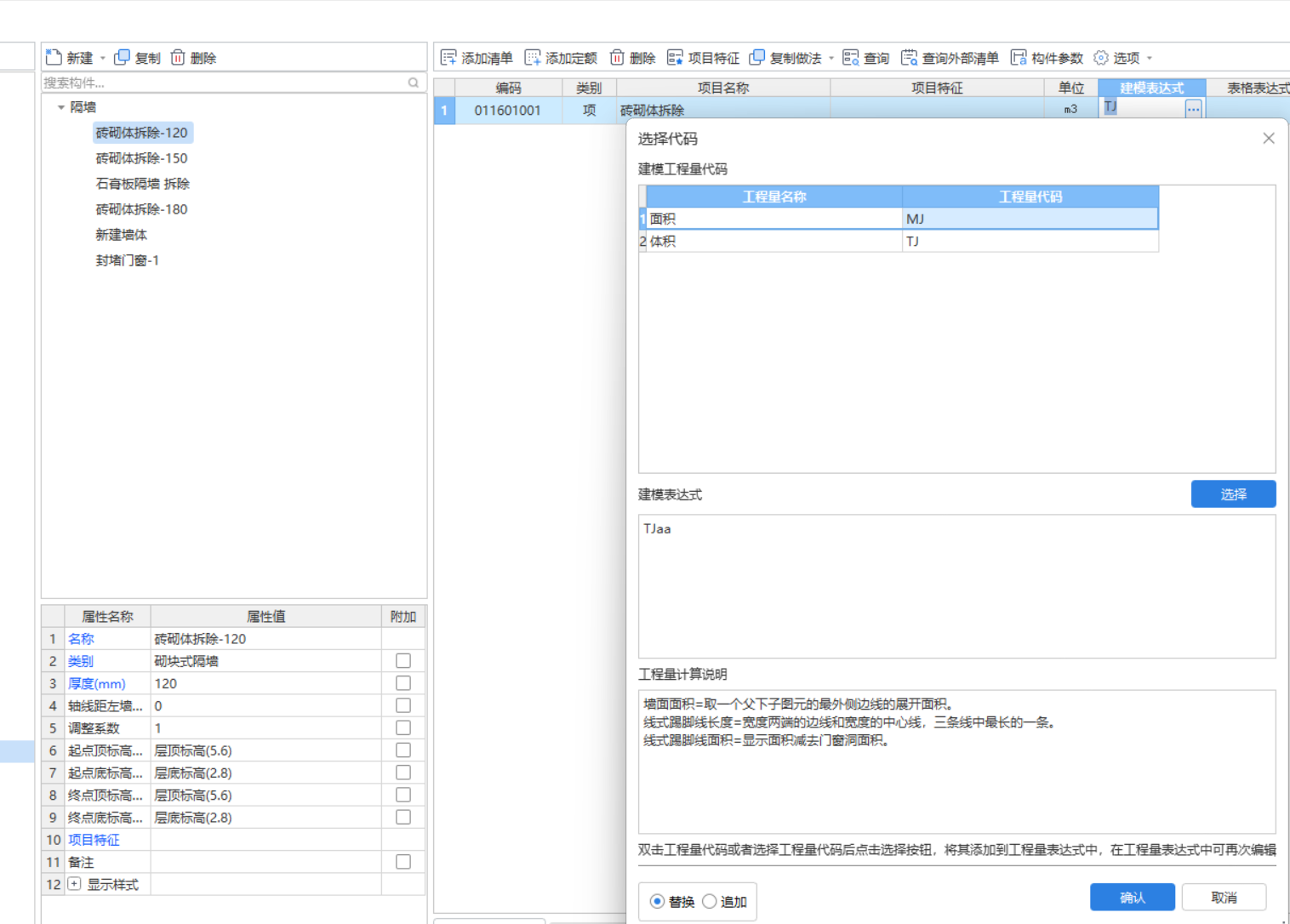
Task: Toggle 附加 checkbox for 厚度(mm) row
Action: 403,683
